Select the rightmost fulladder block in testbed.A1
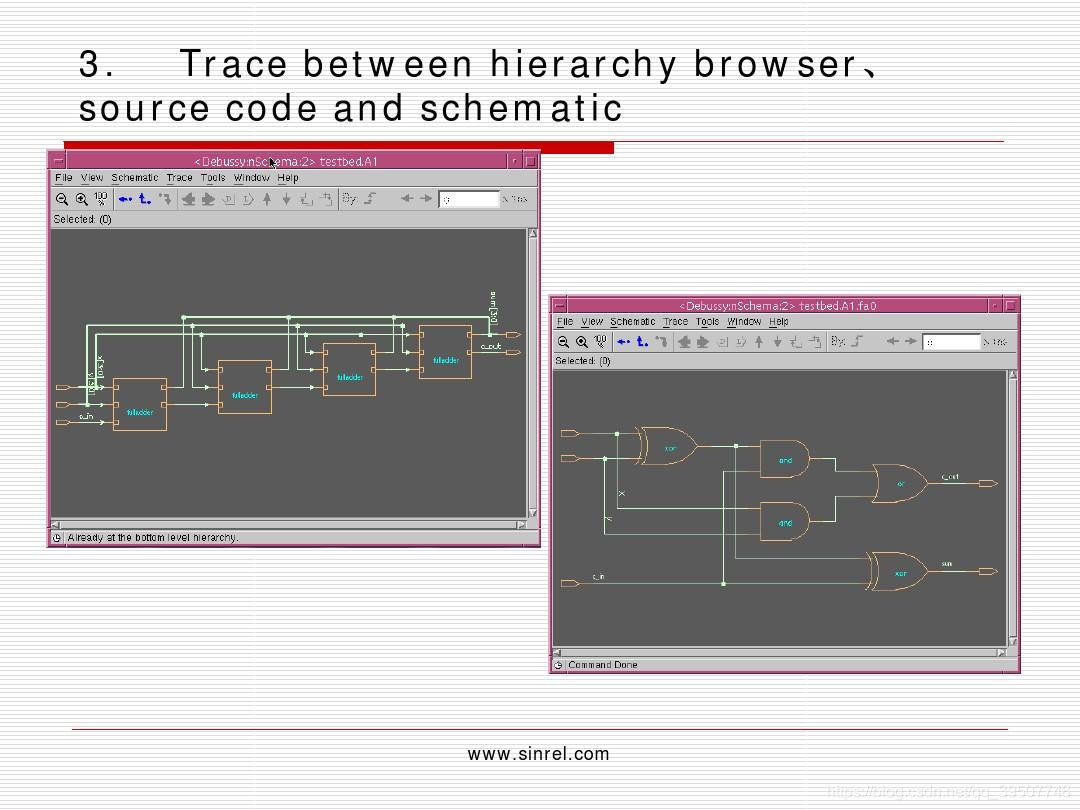This screenshot has width=1080, height=810. click(x=446, y=352)
